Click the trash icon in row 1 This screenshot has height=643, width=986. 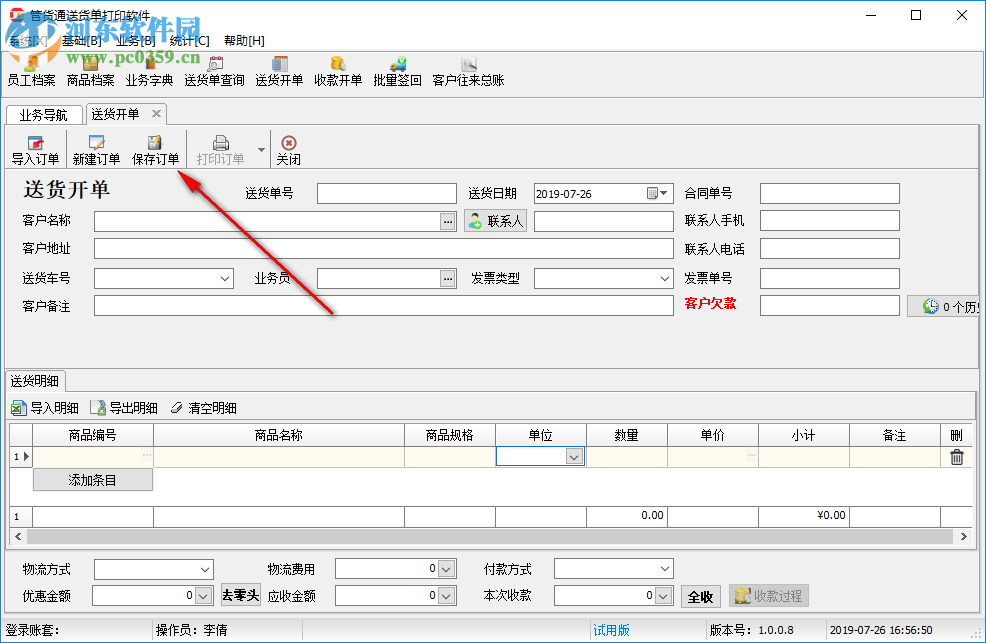pos(956,457)
